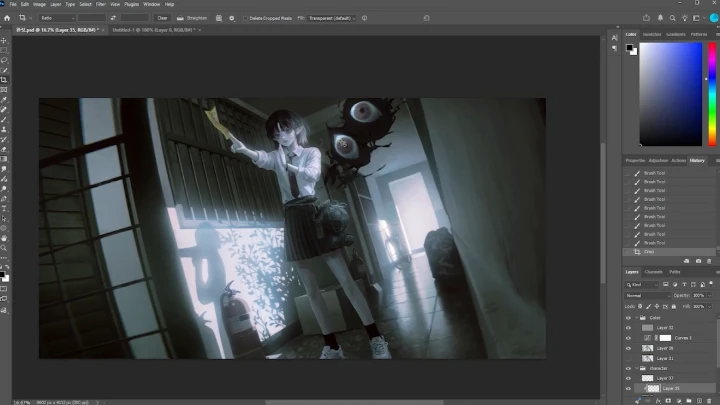The width and height of the screenshot is (720, 405).
Task: Open the Filter menu
Action: pyautogui.click(x=101, y=4)
